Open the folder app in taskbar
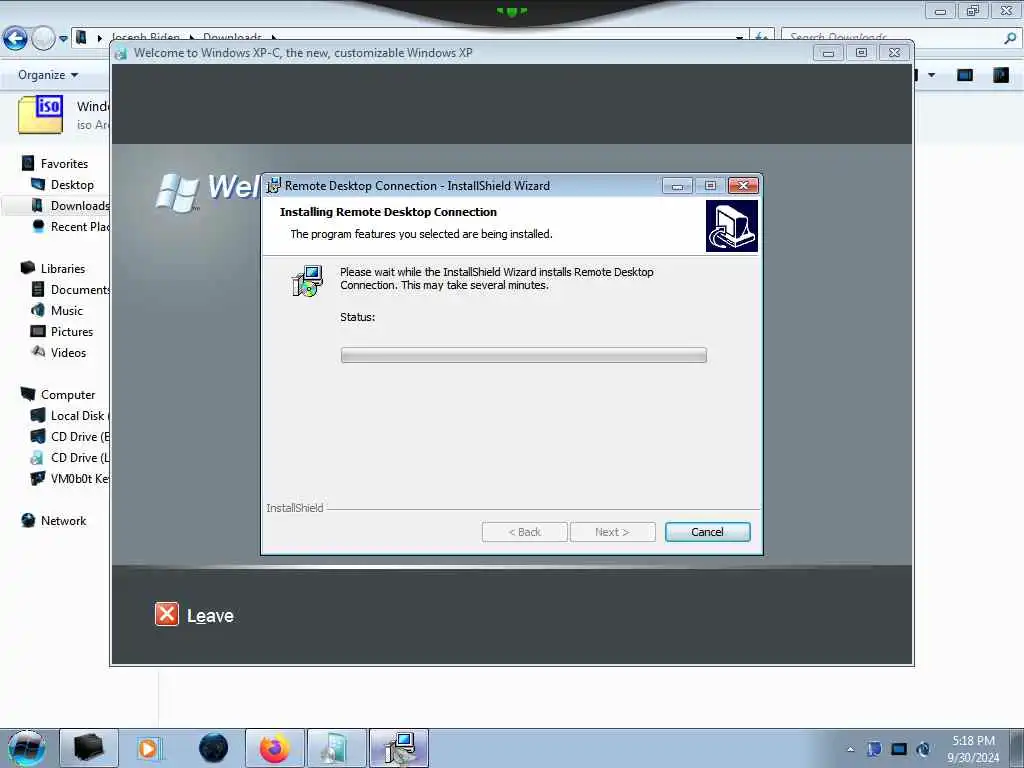This screenshot has width=1024, height=768. coord(89,748)
